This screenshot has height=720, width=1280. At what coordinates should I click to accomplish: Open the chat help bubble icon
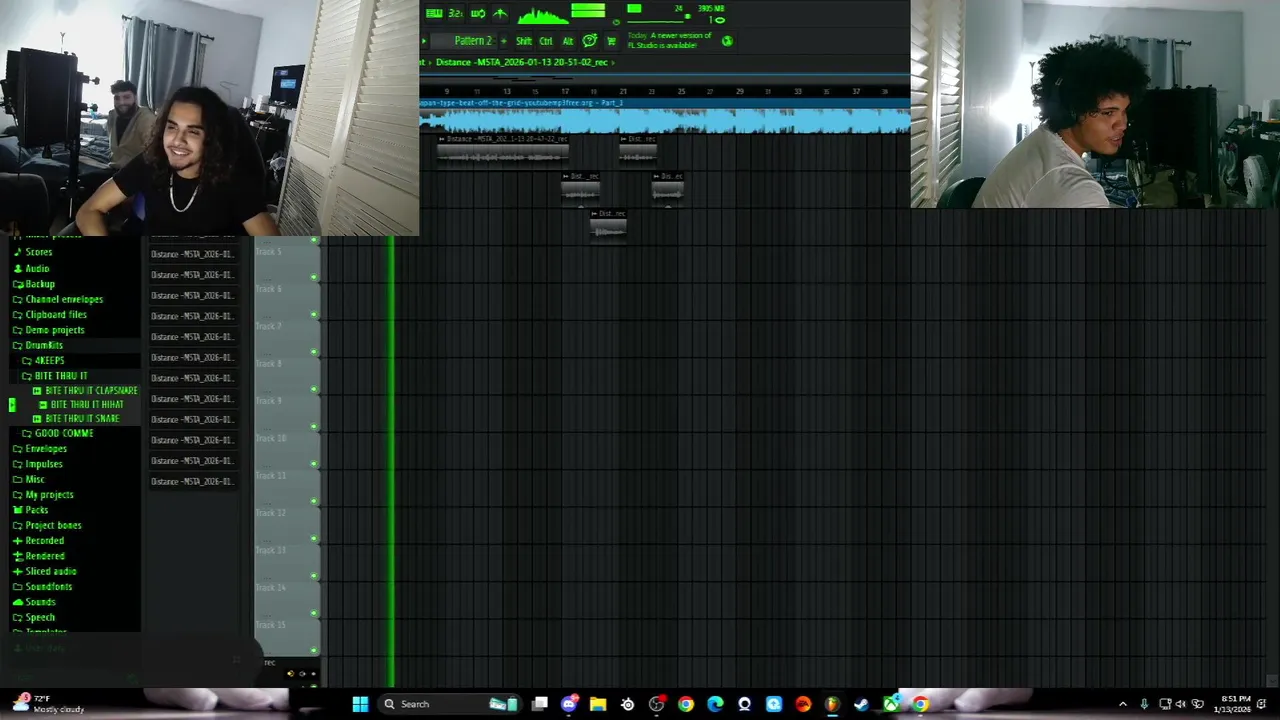(x=590, y=41)
